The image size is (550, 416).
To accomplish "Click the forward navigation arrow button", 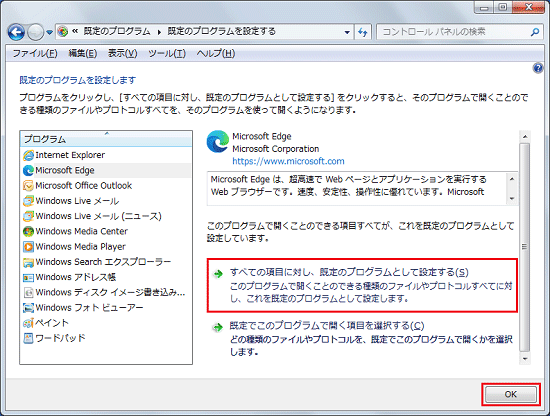I will (x=35, y=32).
